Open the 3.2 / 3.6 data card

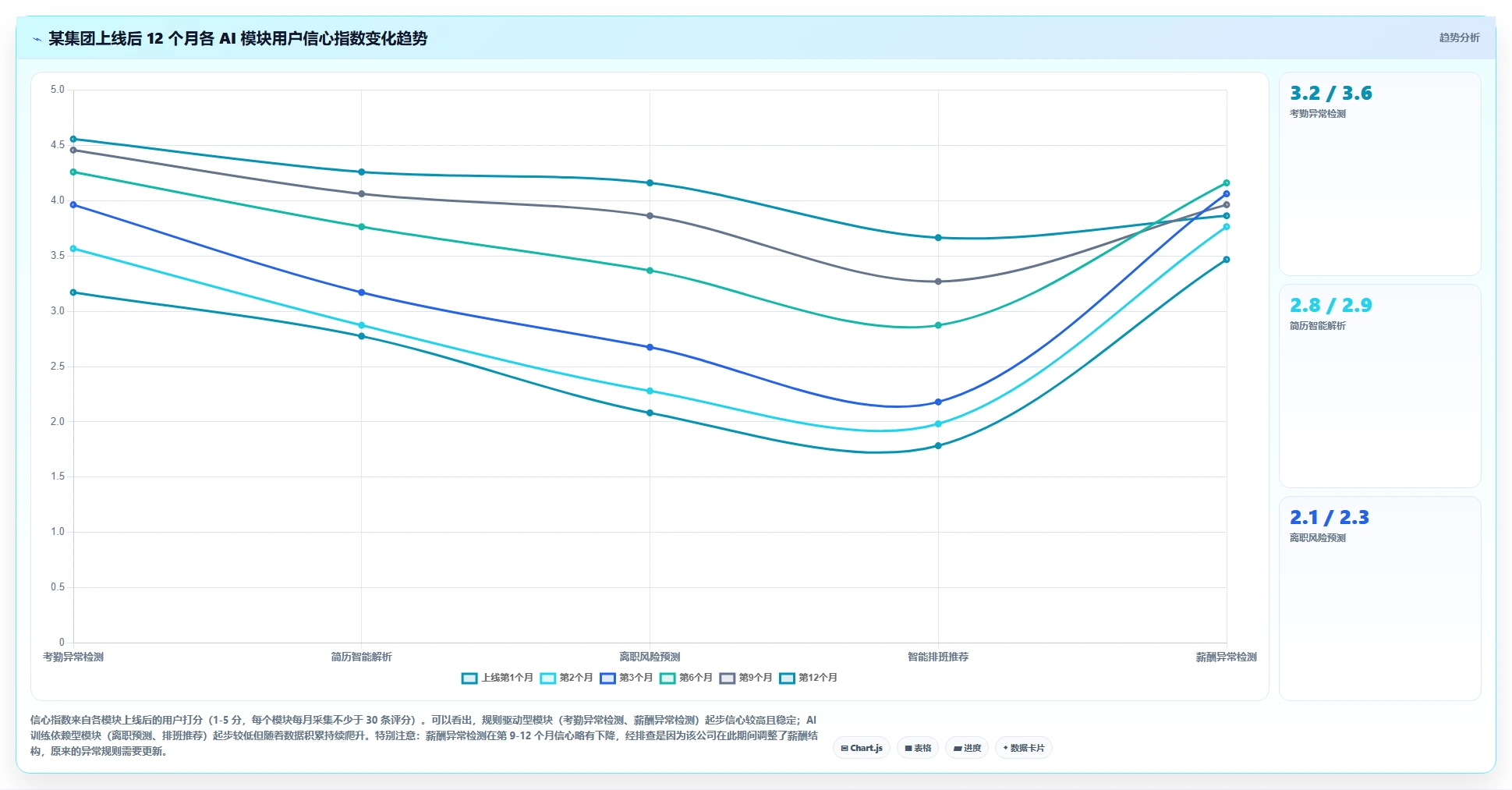[1379, 174]
